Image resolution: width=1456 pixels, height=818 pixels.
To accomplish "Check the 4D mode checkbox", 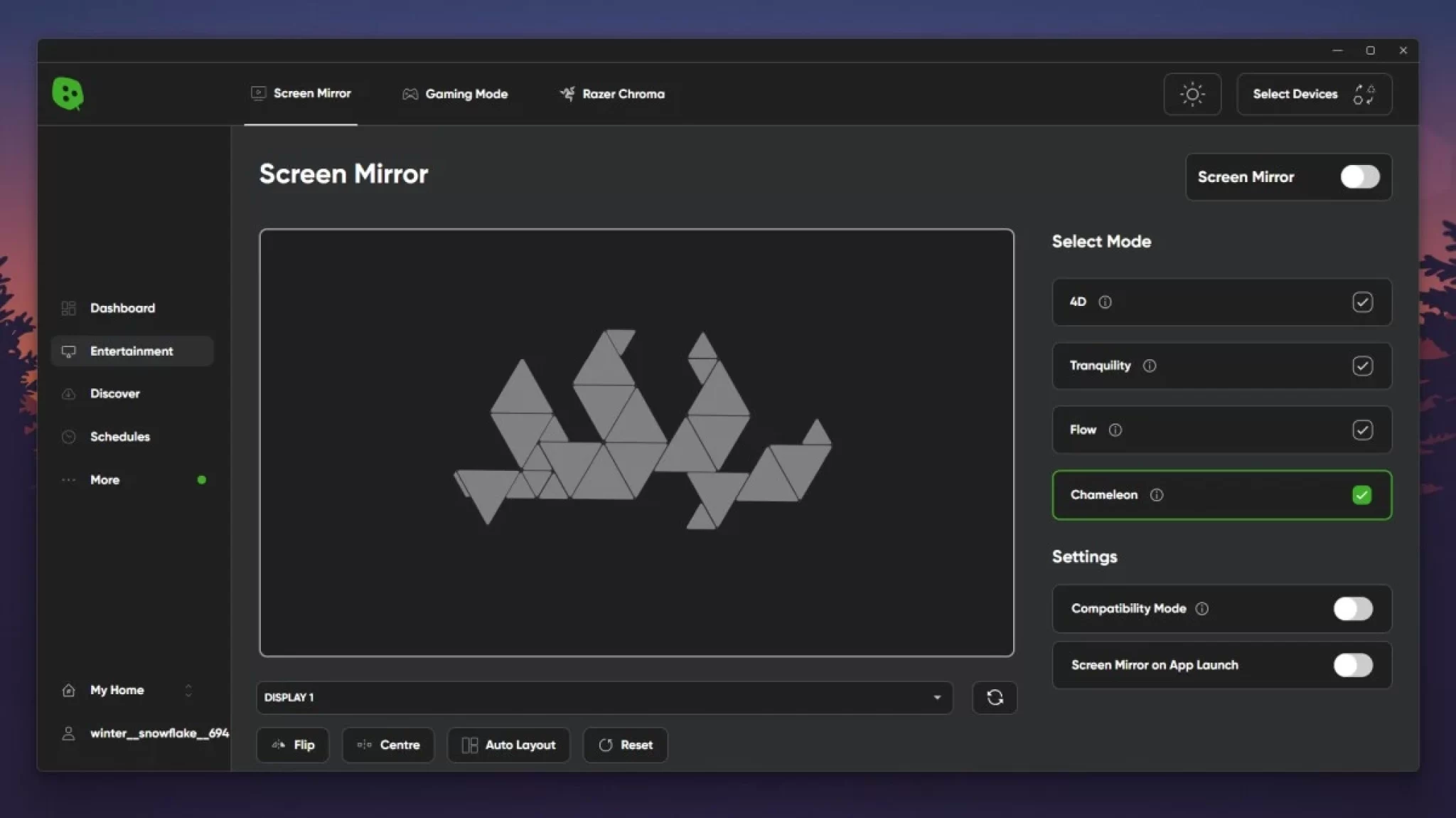I will (1361, 302).
